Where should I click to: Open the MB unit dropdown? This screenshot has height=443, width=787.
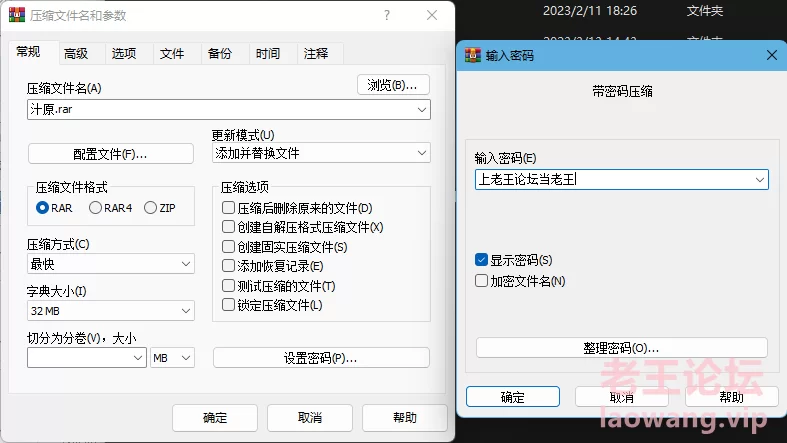pyautogui.click(x=172, y=358)
